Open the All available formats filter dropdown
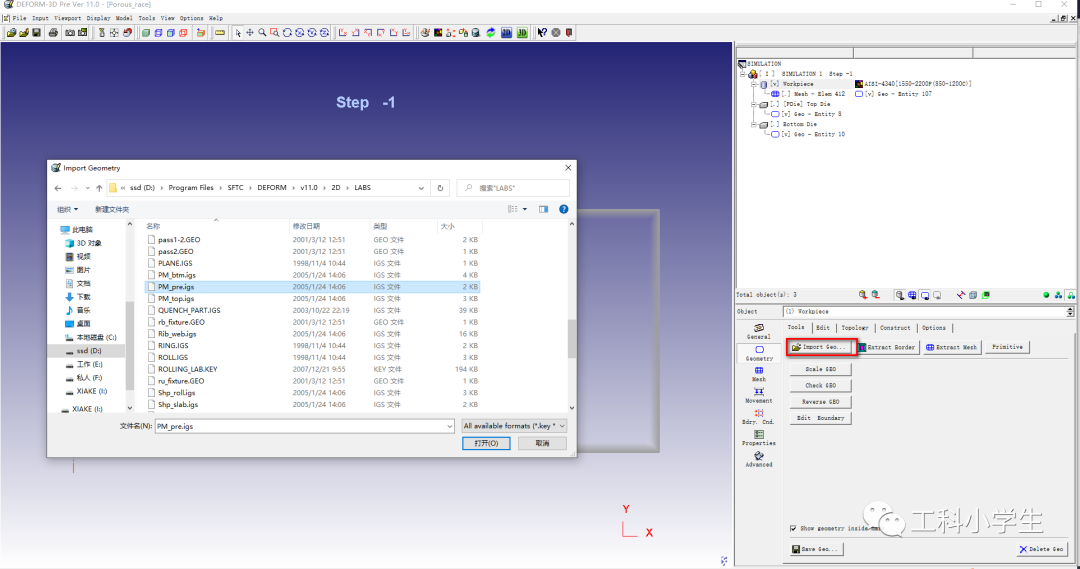1080x569 pixels. 514,426
